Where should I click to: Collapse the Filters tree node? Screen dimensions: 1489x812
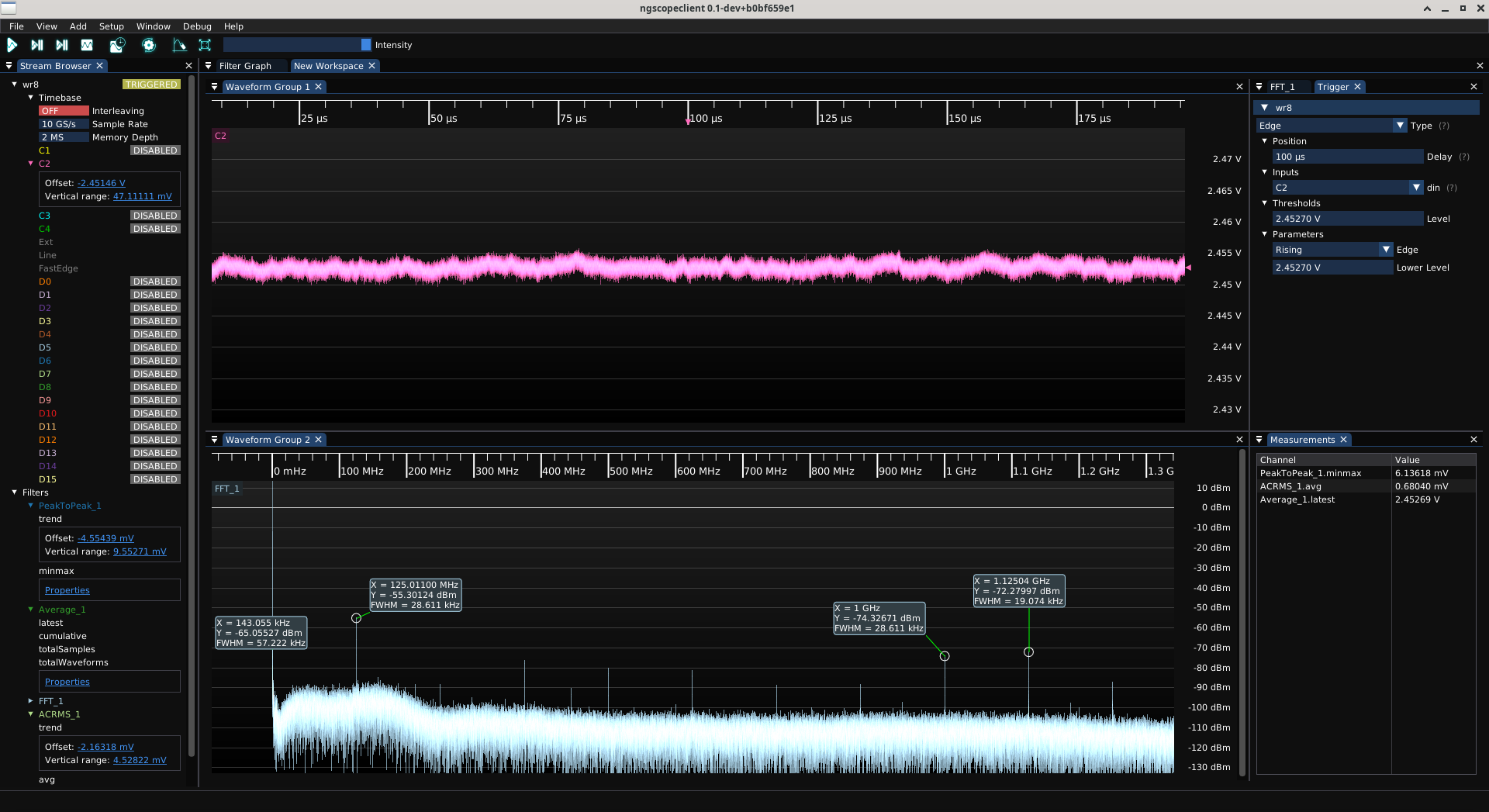point(14,492)
